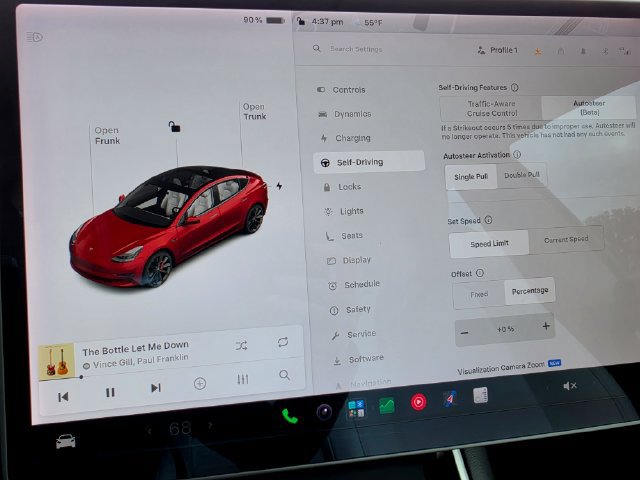
Task: Open the Profile 1 driver profile menu
Action: coord(498,50)
